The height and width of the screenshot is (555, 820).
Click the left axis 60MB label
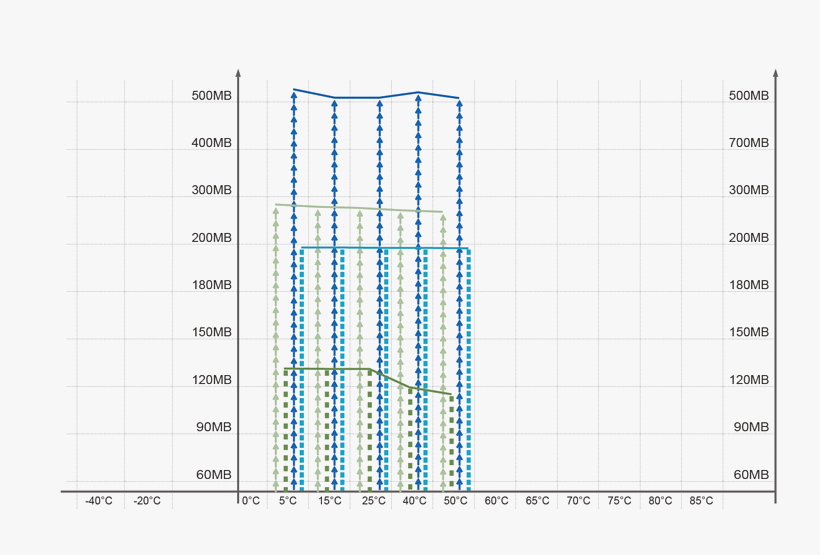coord(213,474)
